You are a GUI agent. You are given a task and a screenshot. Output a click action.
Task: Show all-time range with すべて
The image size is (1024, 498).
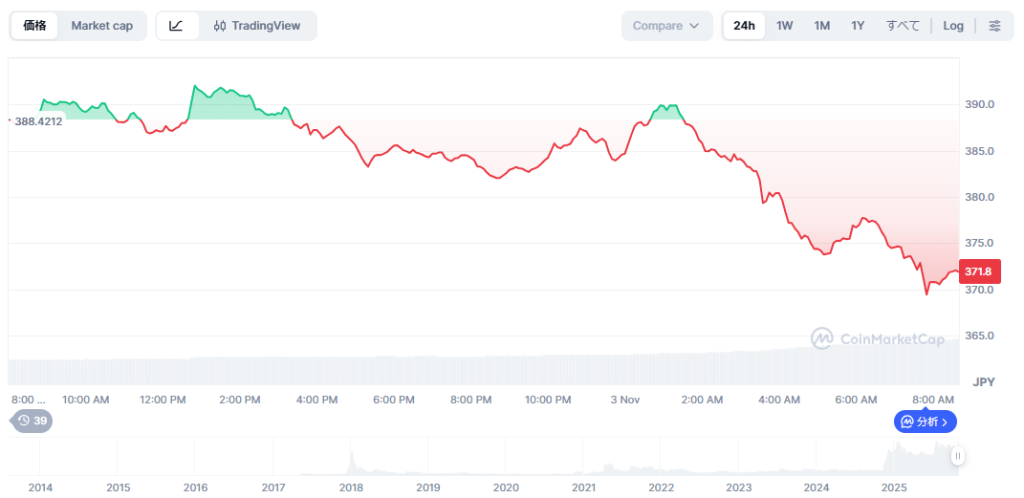(x=902, y=26)
